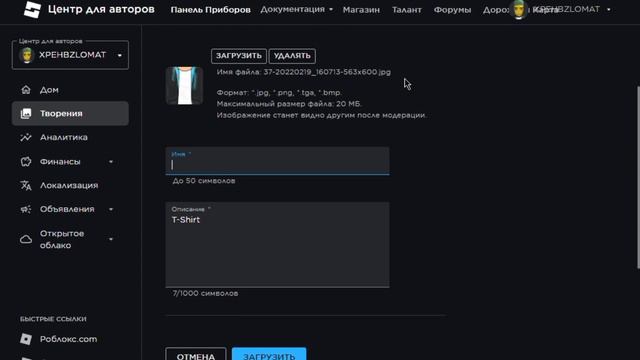Click the До 50 символов hint
The width and height of the screenshot is (640, 360).
(x=204, y=181)
